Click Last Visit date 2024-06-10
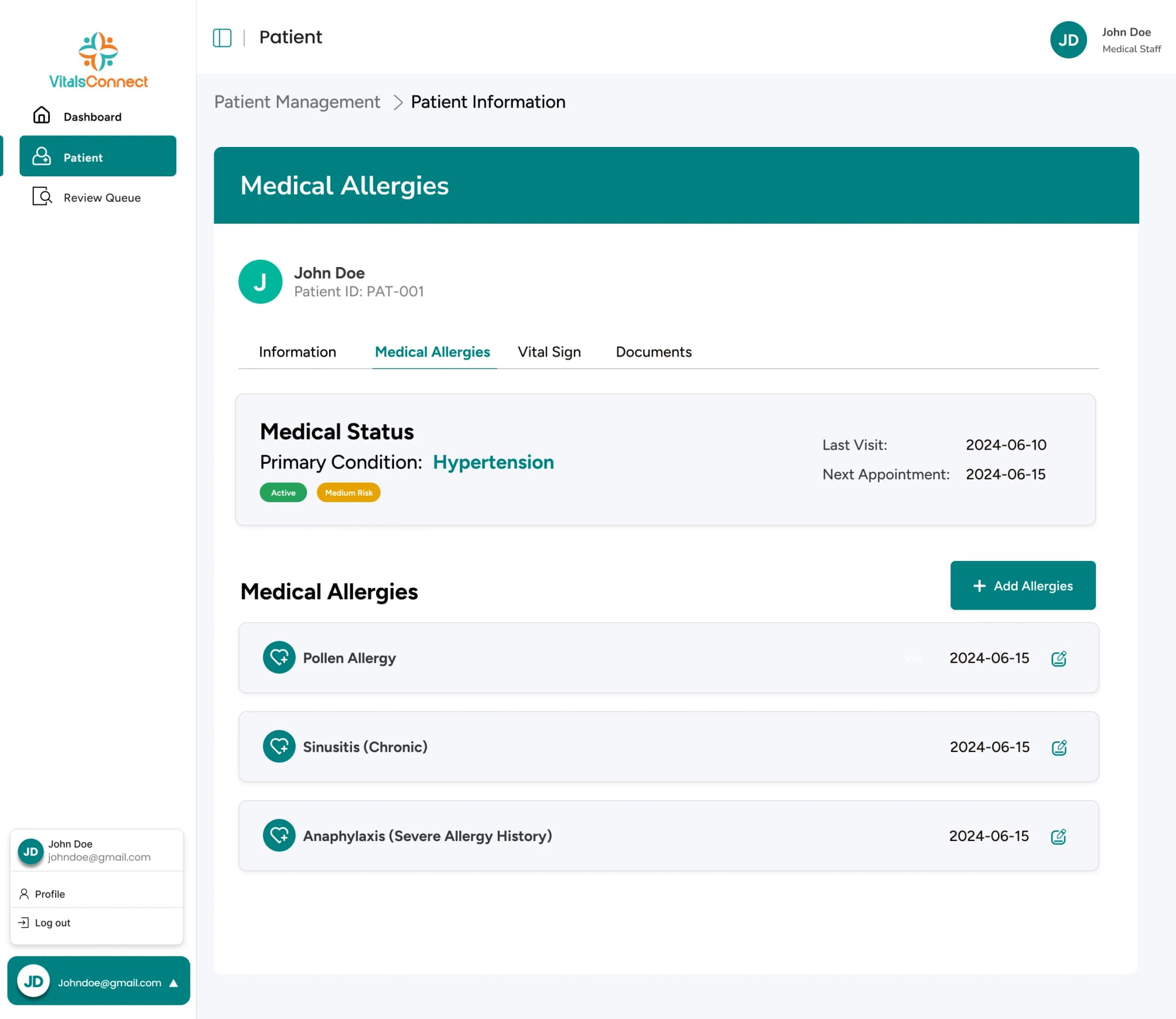Viewport: 1176px width, 1019px height. coord(1006,445)
